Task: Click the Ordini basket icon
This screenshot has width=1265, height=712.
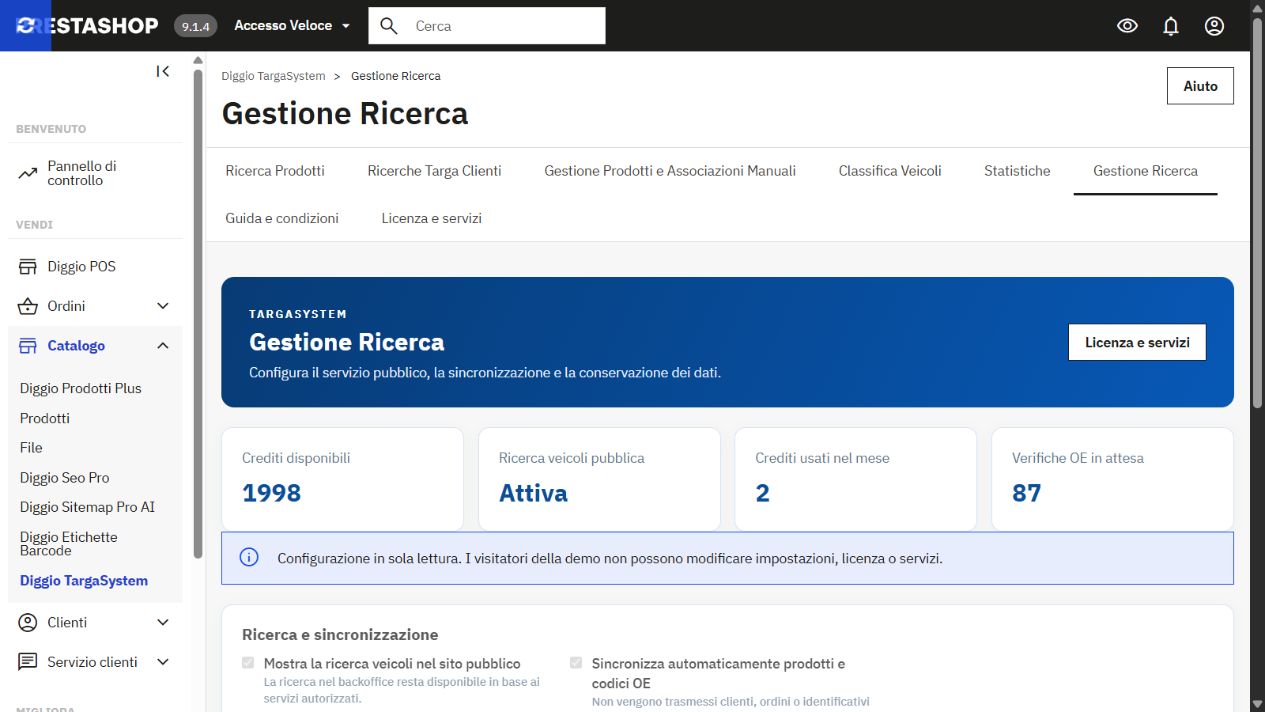Action: tap(28, 306)
